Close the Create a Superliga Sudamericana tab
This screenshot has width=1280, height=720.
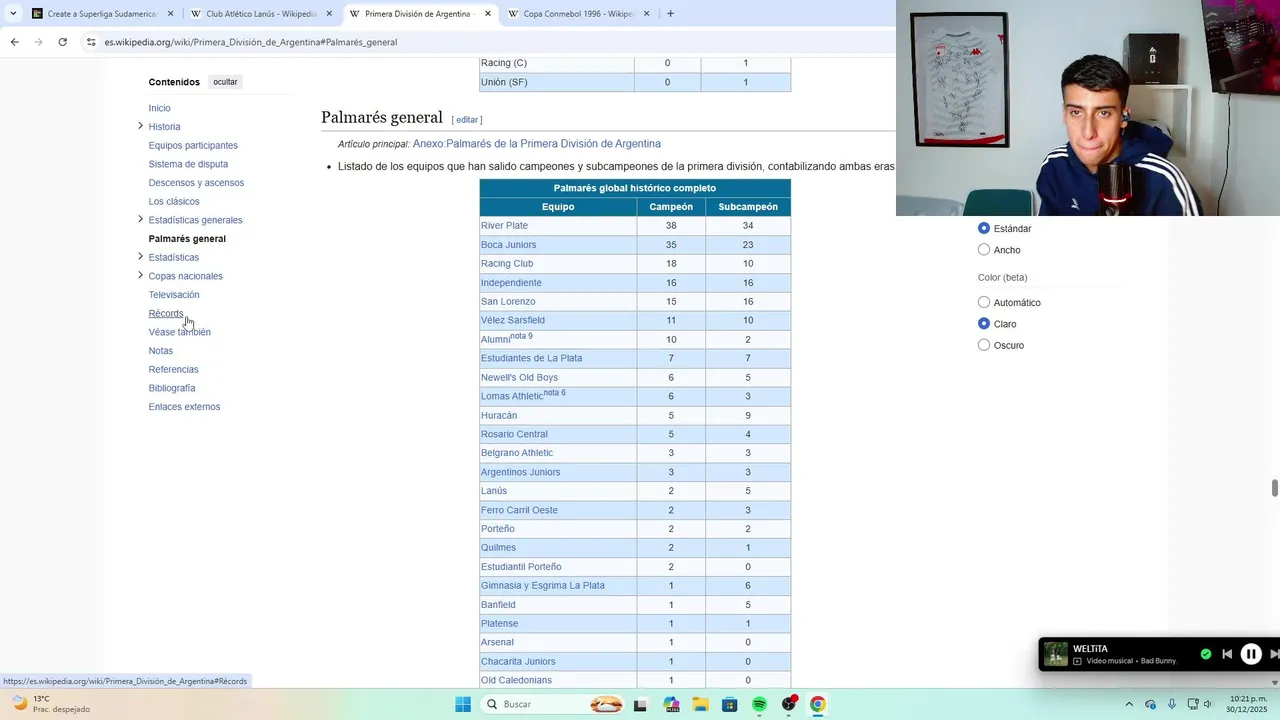coord(170,14)
